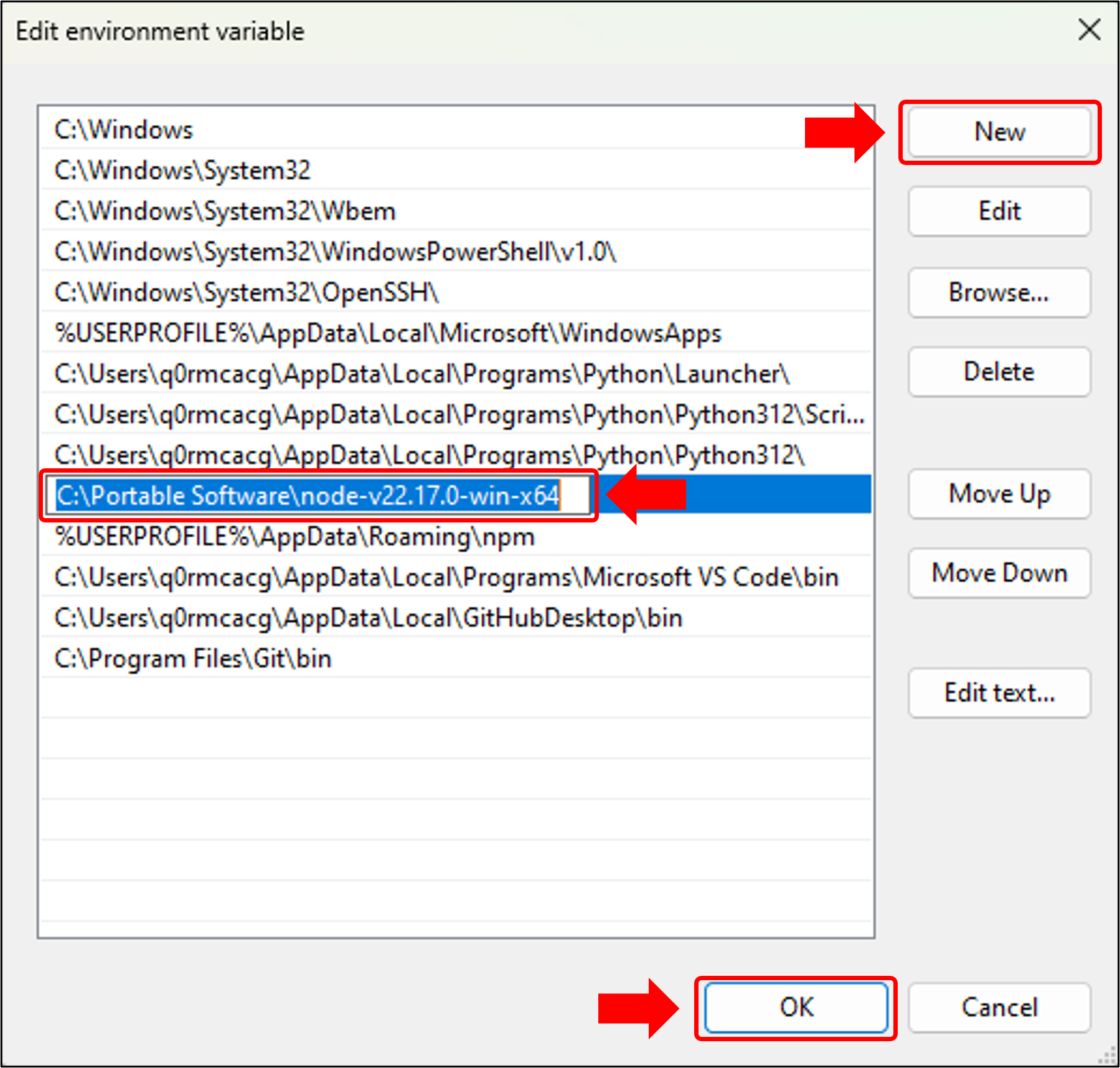Confirm changes with OK
Screen dimensions: 1120x1068
[x=796, y=1007]
